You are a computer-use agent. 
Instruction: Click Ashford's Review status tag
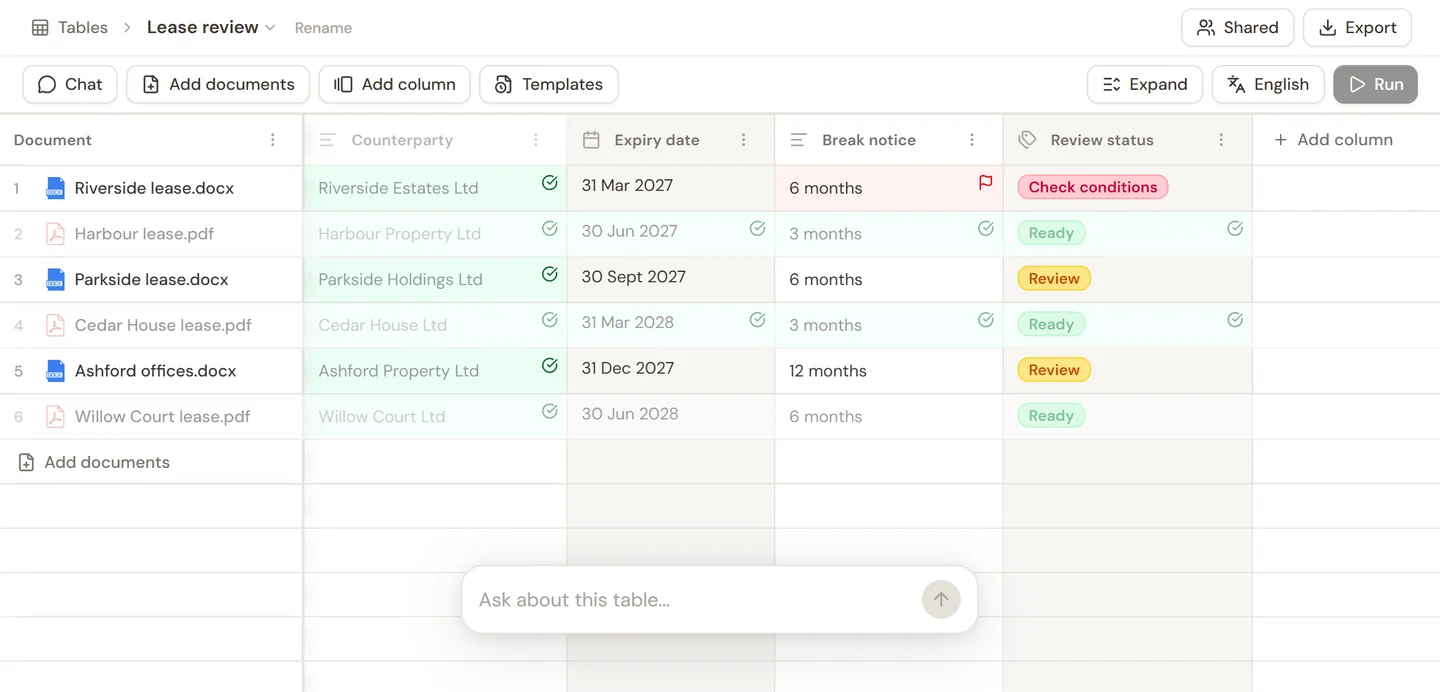point(1054,370)
